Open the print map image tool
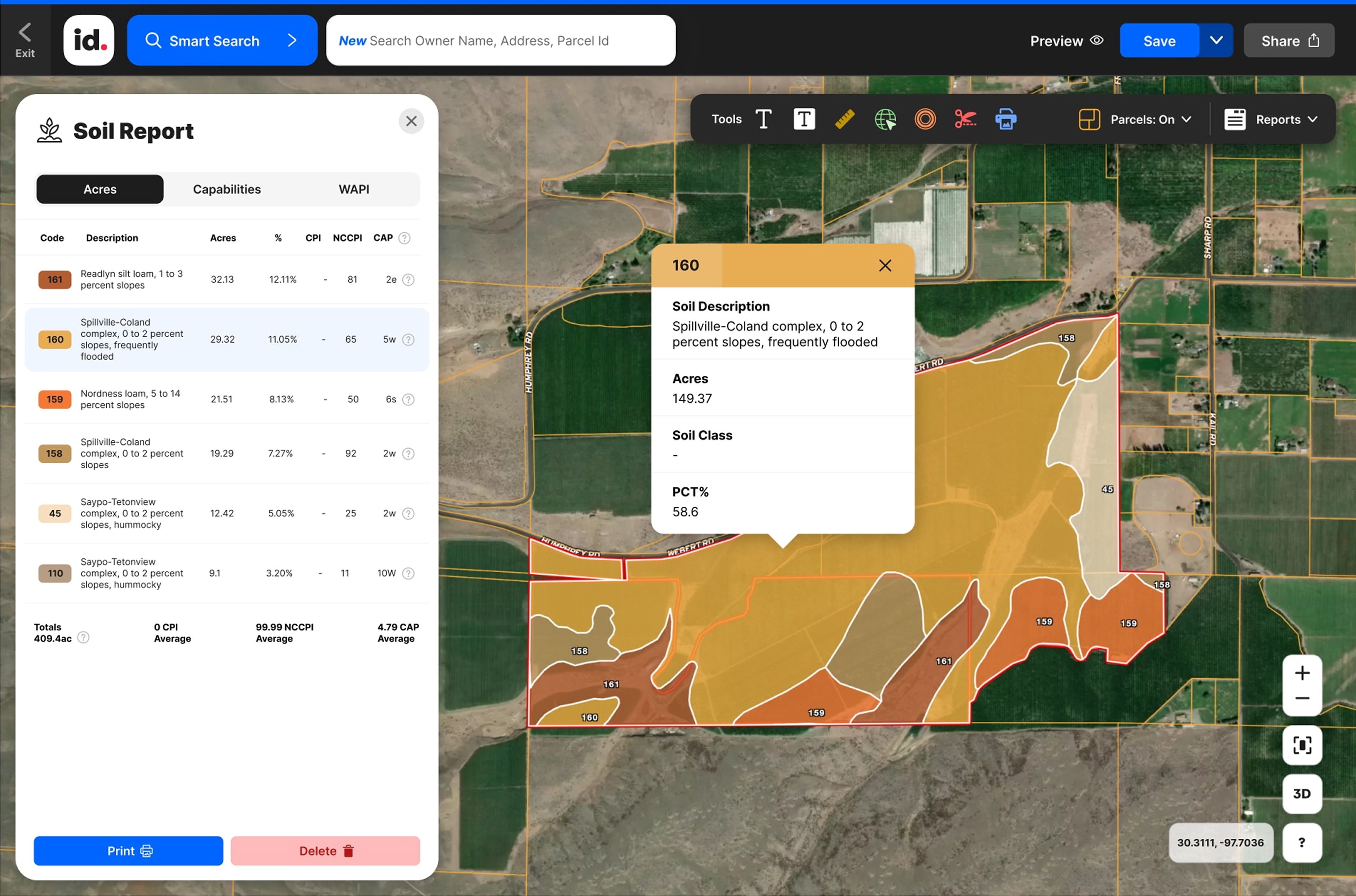Image resolution: width=1356 pixels, height=896 pixels. [x=1006, y=119]
